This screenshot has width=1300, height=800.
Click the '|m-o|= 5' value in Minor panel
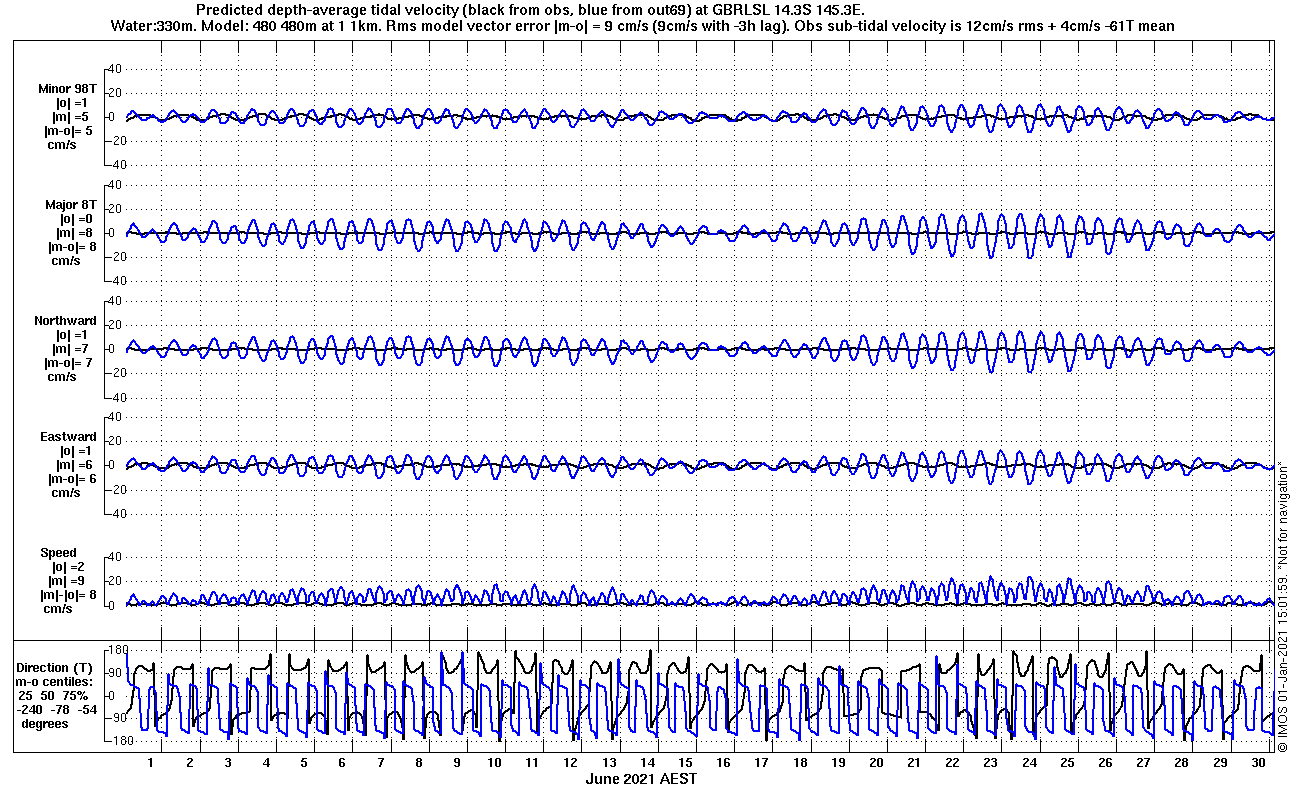coord(70,130)
